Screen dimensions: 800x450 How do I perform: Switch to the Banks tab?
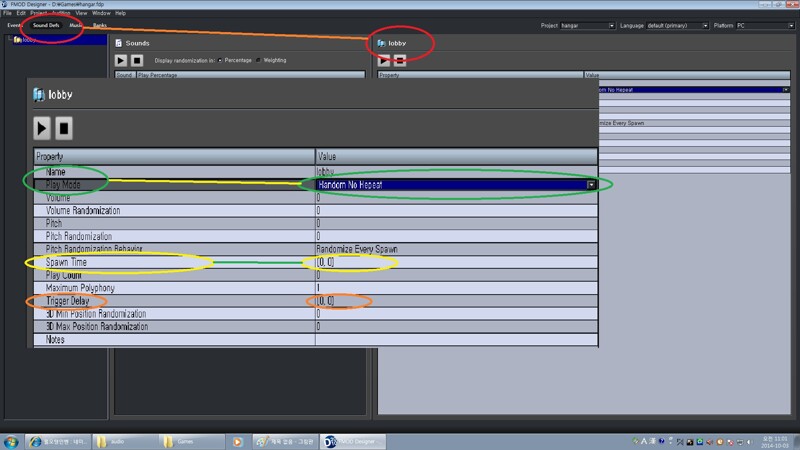(99, 25)
